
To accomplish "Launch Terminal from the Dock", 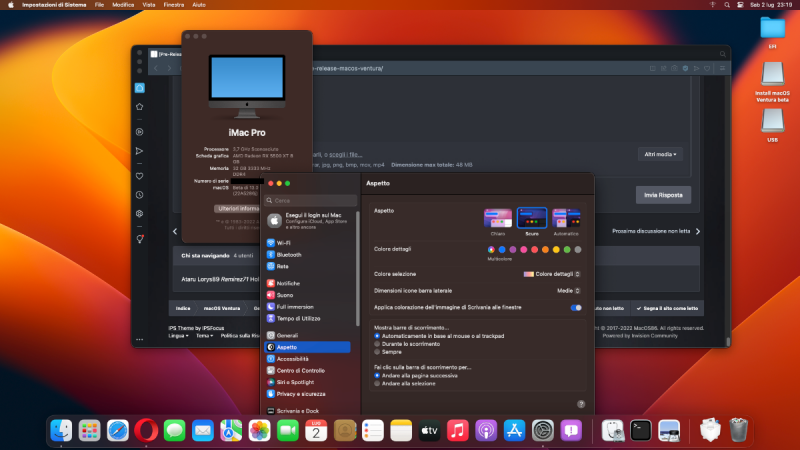I will (642, 430).
